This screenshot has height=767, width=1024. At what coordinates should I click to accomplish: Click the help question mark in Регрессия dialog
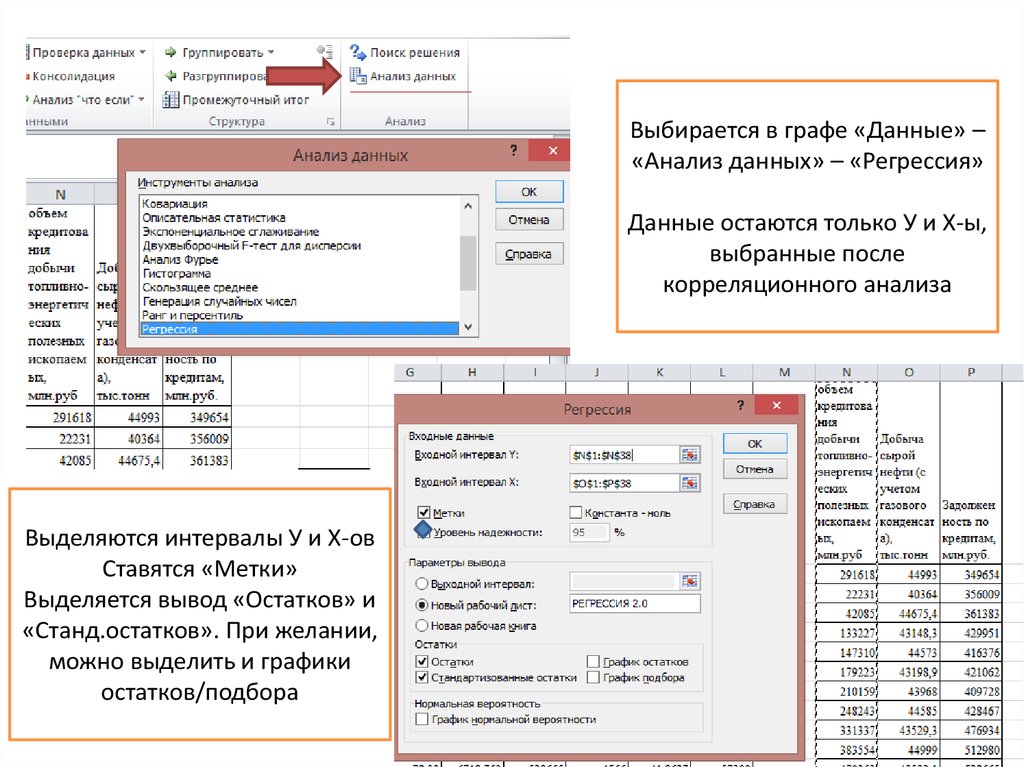click(x=740, y=405)
